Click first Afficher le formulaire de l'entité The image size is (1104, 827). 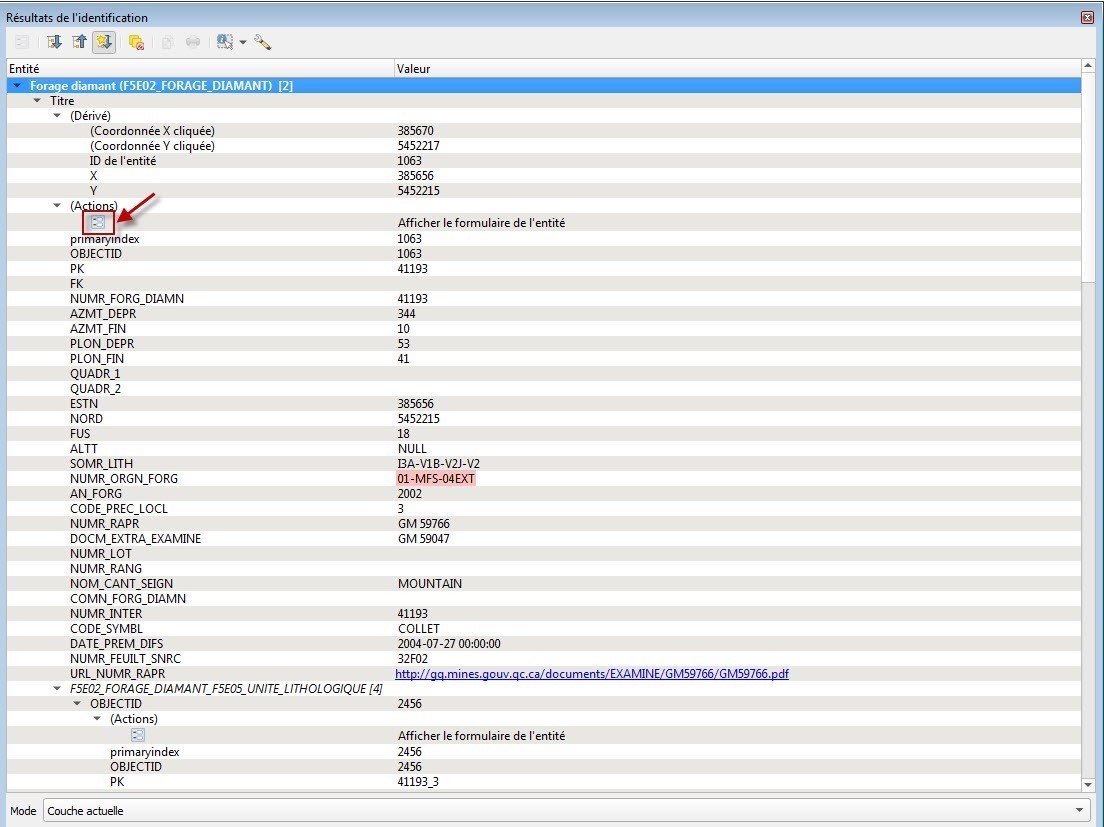[481, 222]
